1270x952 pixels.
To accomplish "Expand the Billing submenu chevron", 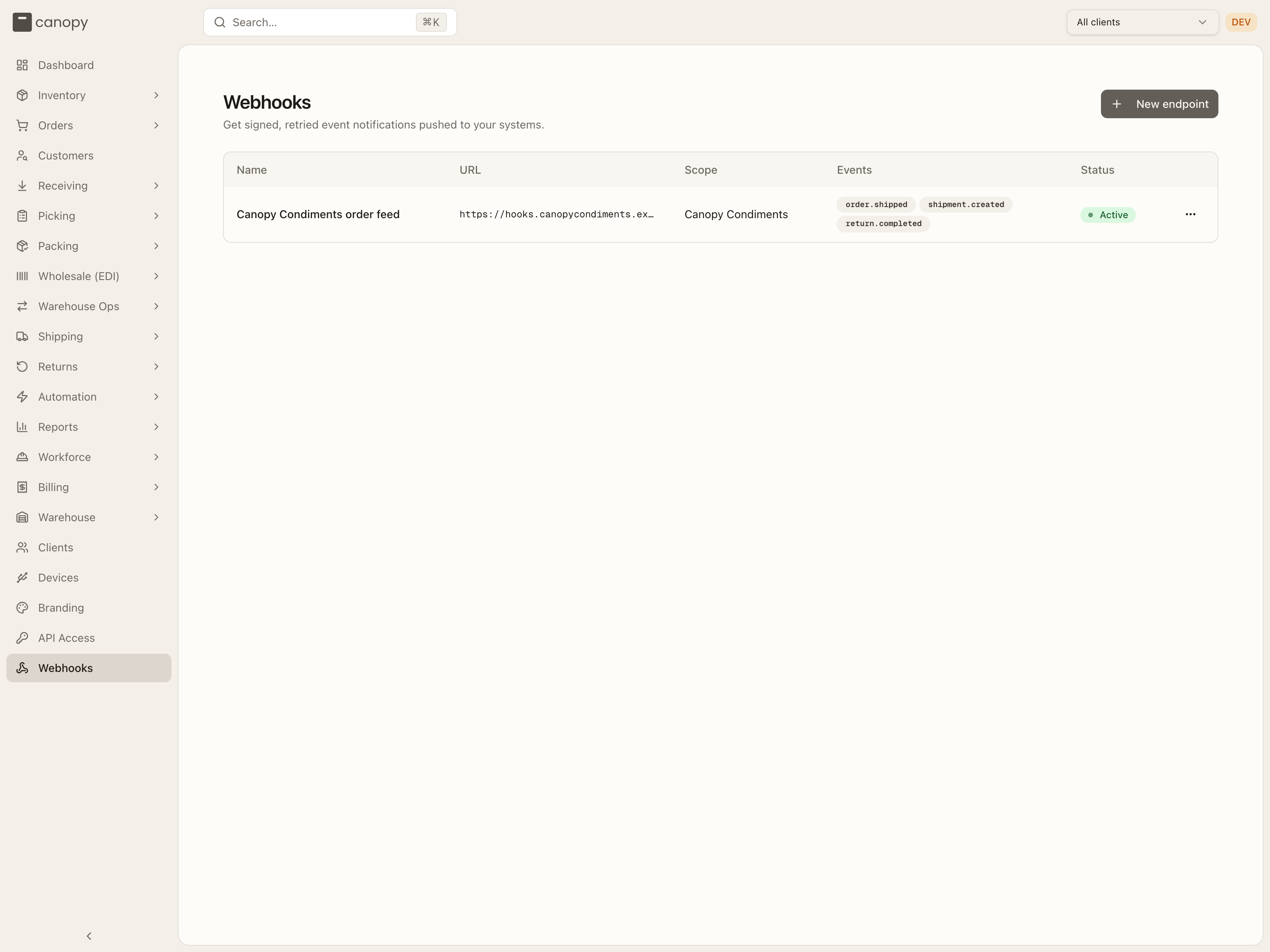I will tap(156, 487).
